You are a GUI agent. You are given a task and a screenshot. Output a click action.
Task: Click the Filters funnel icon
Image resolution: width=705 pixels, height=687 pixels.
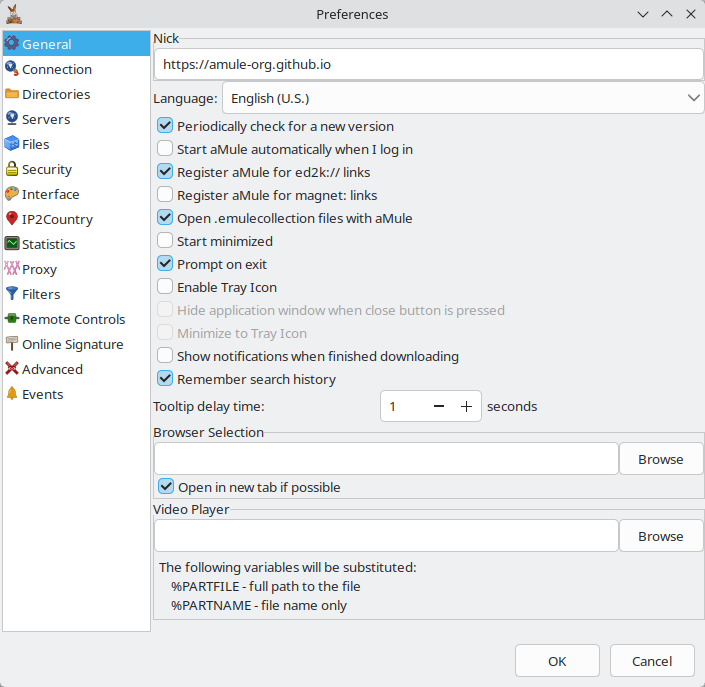pyautogui.click(x=12, y=294)
